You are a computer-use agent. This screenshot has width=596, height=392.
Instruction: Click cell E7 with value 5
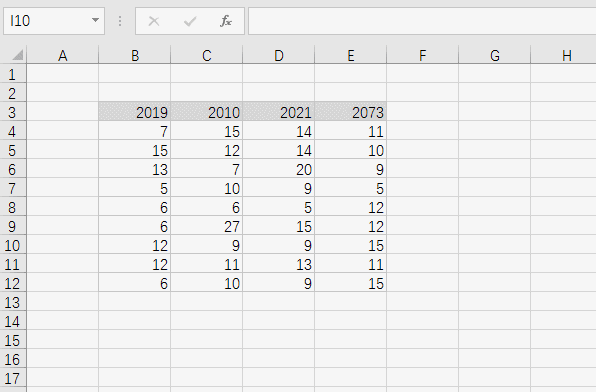pos(350,188)
